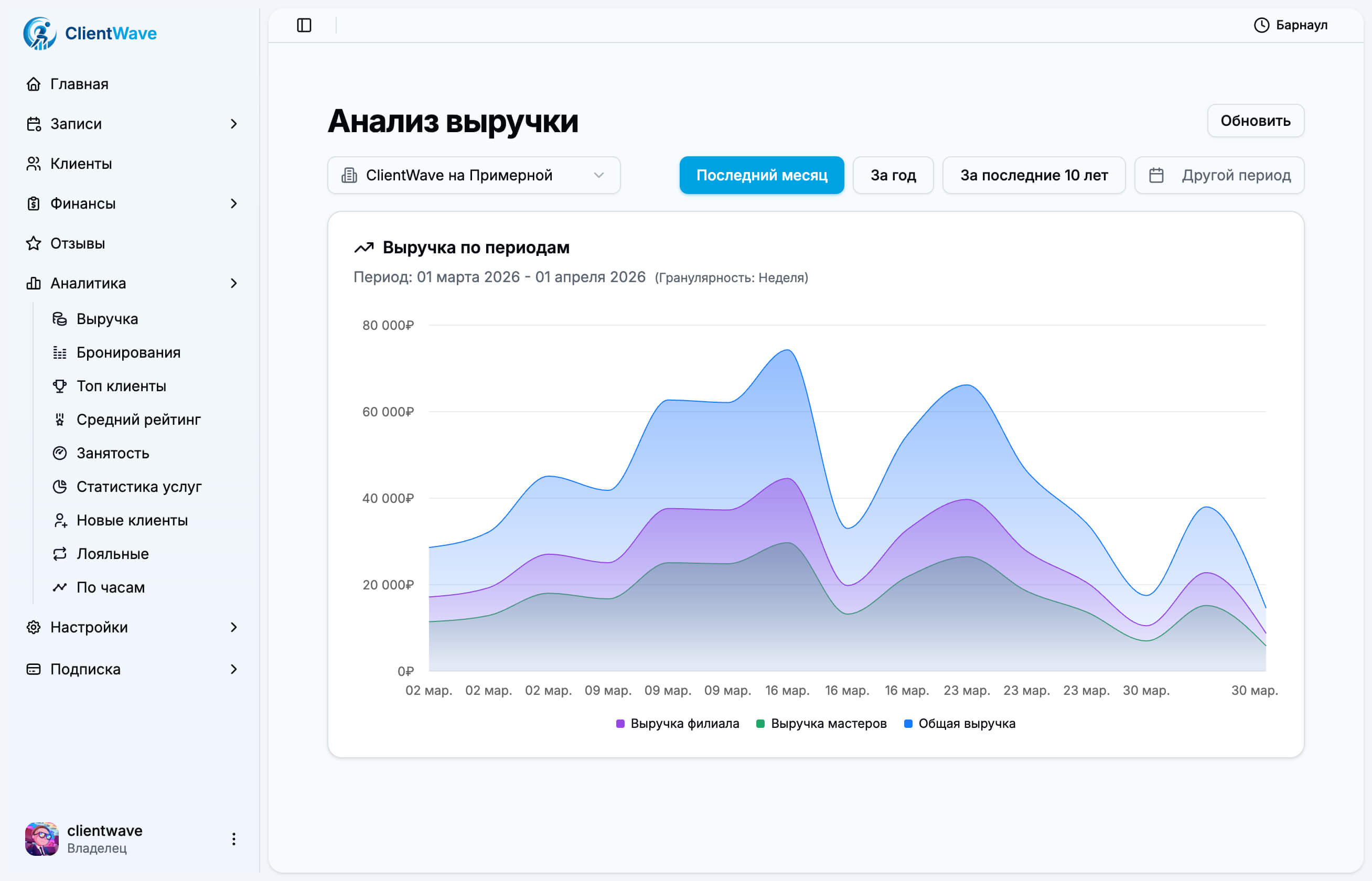Click the ClientWave logo icon
1372x881 pixels.
pos(39,33)
